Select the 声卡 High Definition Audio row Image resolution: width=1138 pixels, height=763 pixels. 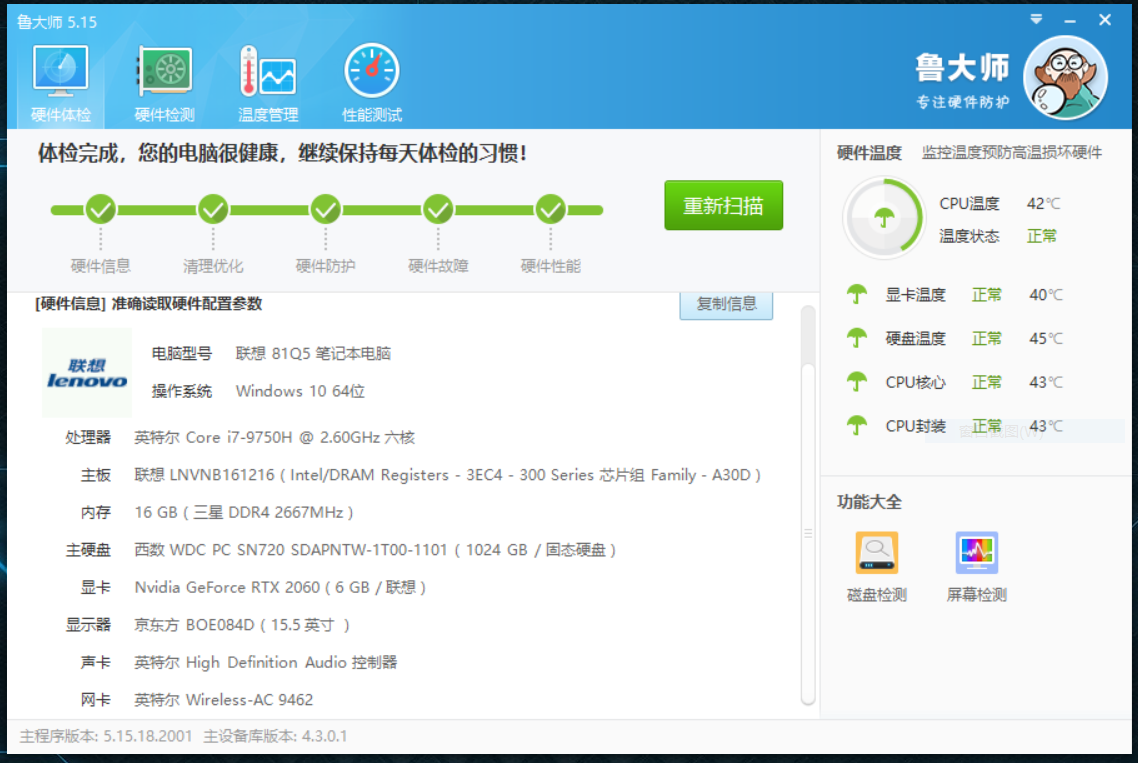pyautogui.click(x=238, y=663)
